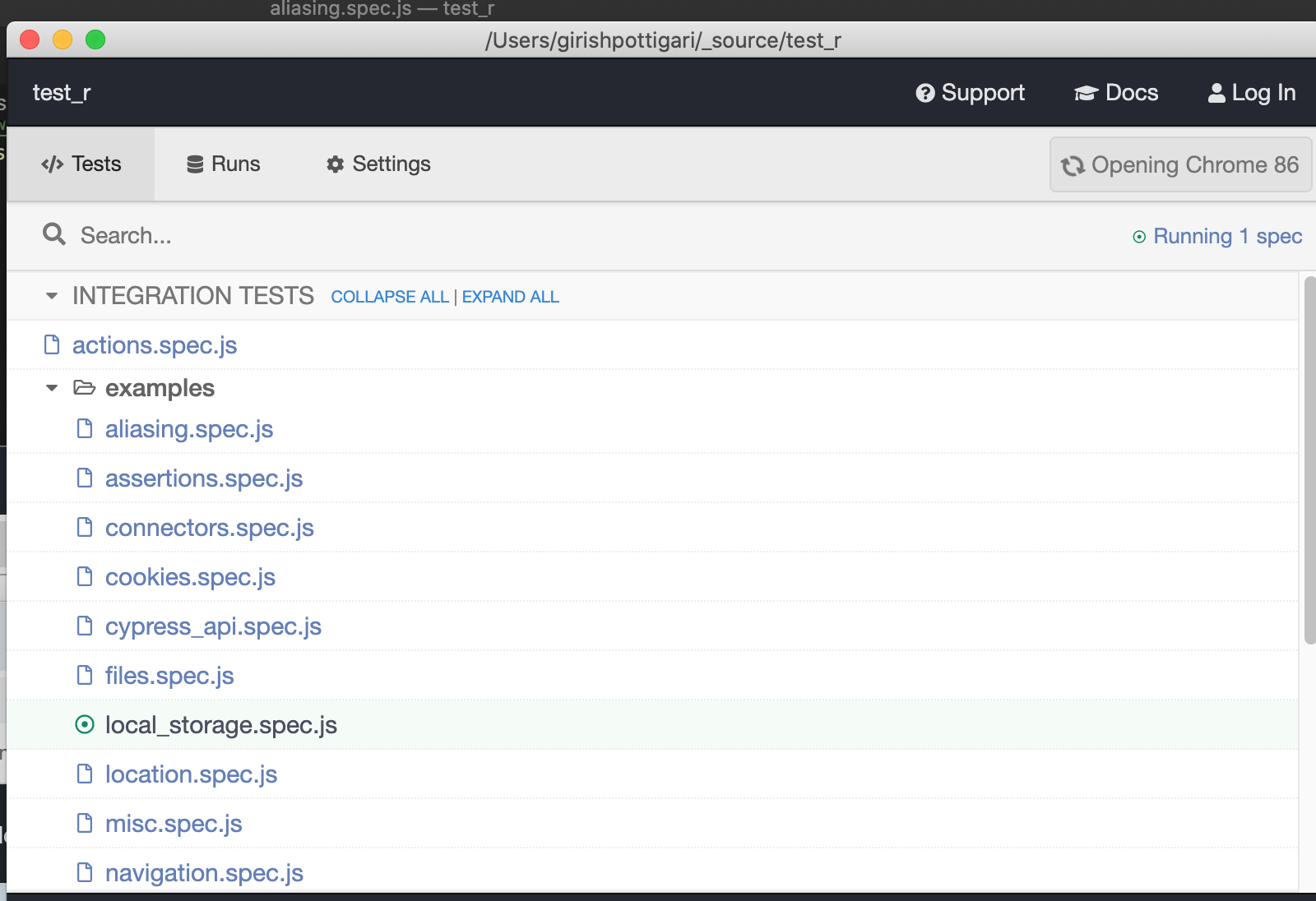Click the open folder icon for examples
This screenshot has width=1316, height=901.
84,387
